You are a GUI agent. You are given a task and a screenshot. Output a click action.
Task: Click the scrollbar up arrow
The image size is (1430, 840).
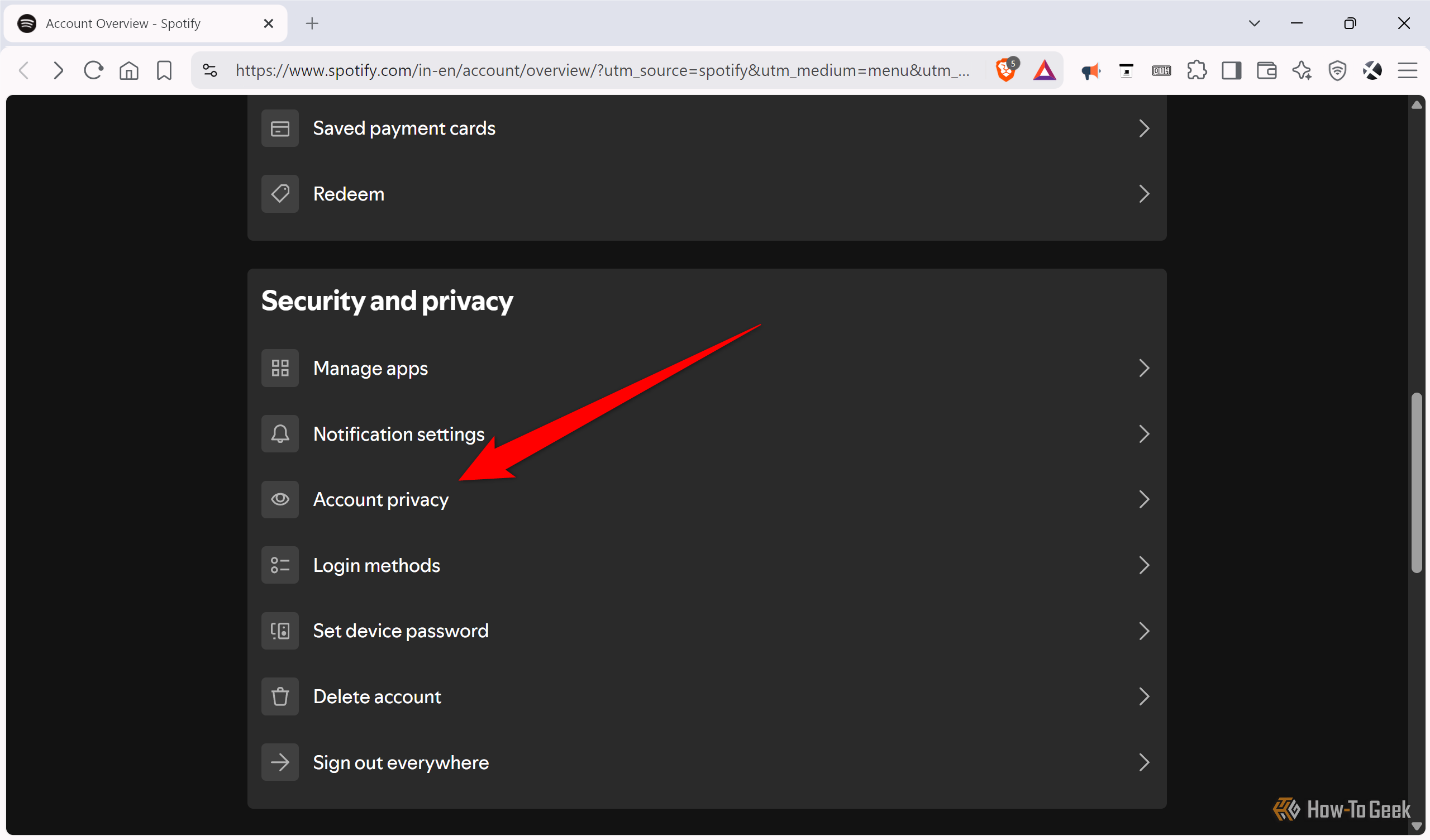point(1417,104)
